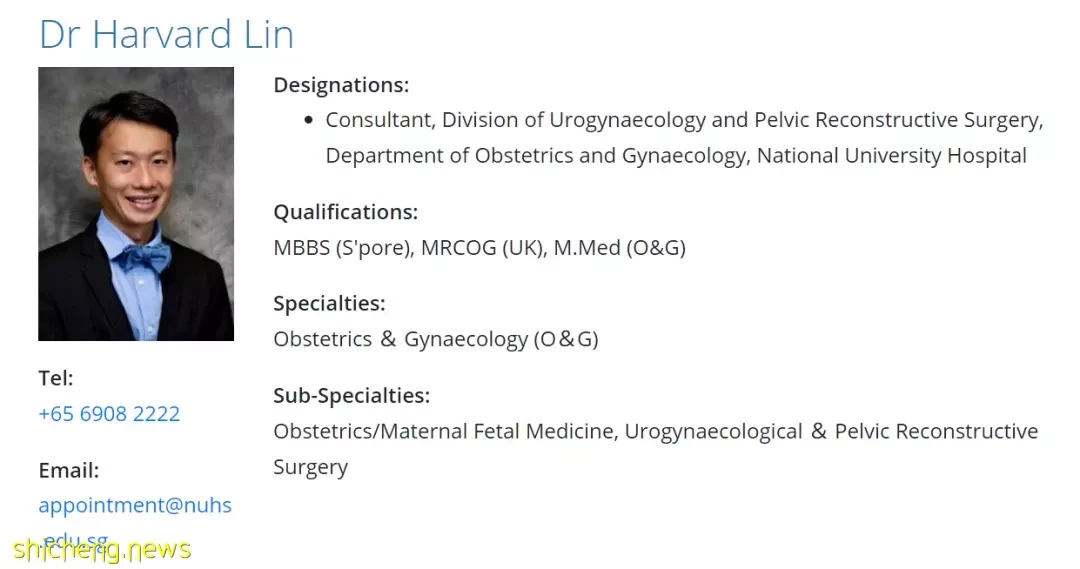Screen dimensions: 1080x569
Task: Click the M.Med (O&G) qualification text
Action: (x=619, y=247)
